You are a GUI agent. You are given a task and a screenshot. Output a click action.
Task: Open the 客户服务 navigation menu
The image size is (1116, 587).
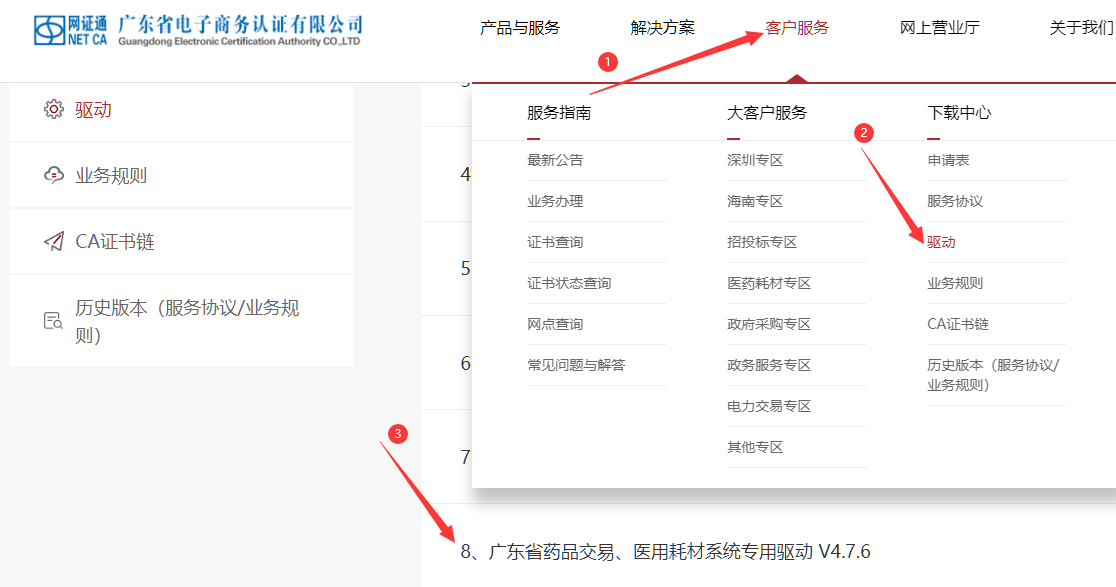[x=797, y=28]
